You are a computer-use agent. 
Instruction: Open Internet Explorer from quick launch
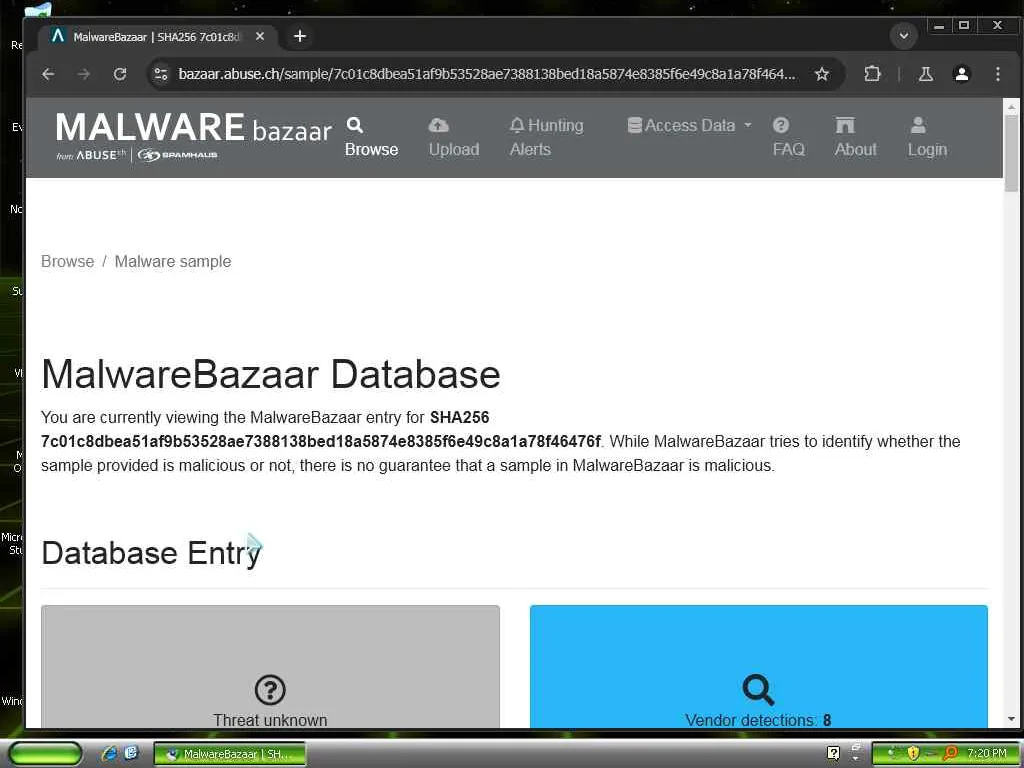109,753
